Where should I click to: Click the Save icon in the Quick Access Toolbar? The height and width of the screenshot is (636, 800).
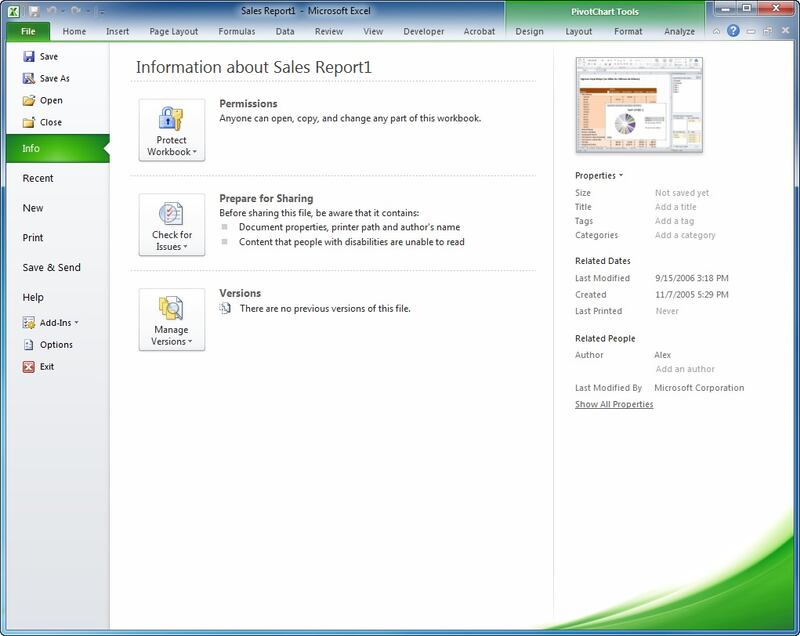point(34,11)
